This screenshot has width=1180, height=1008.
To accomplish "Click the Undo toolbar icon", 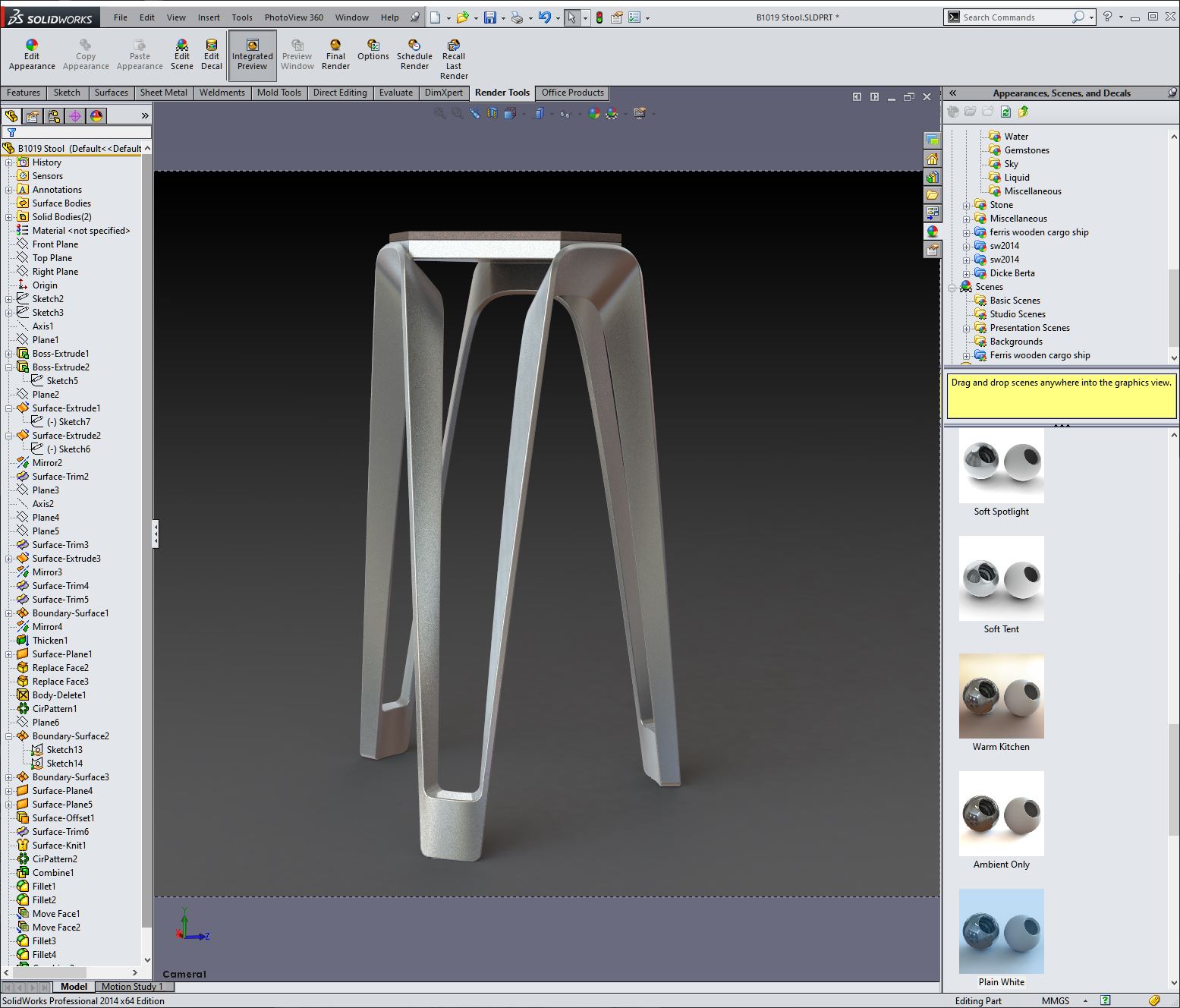I will pyautogui.click(x=544, y=17).
